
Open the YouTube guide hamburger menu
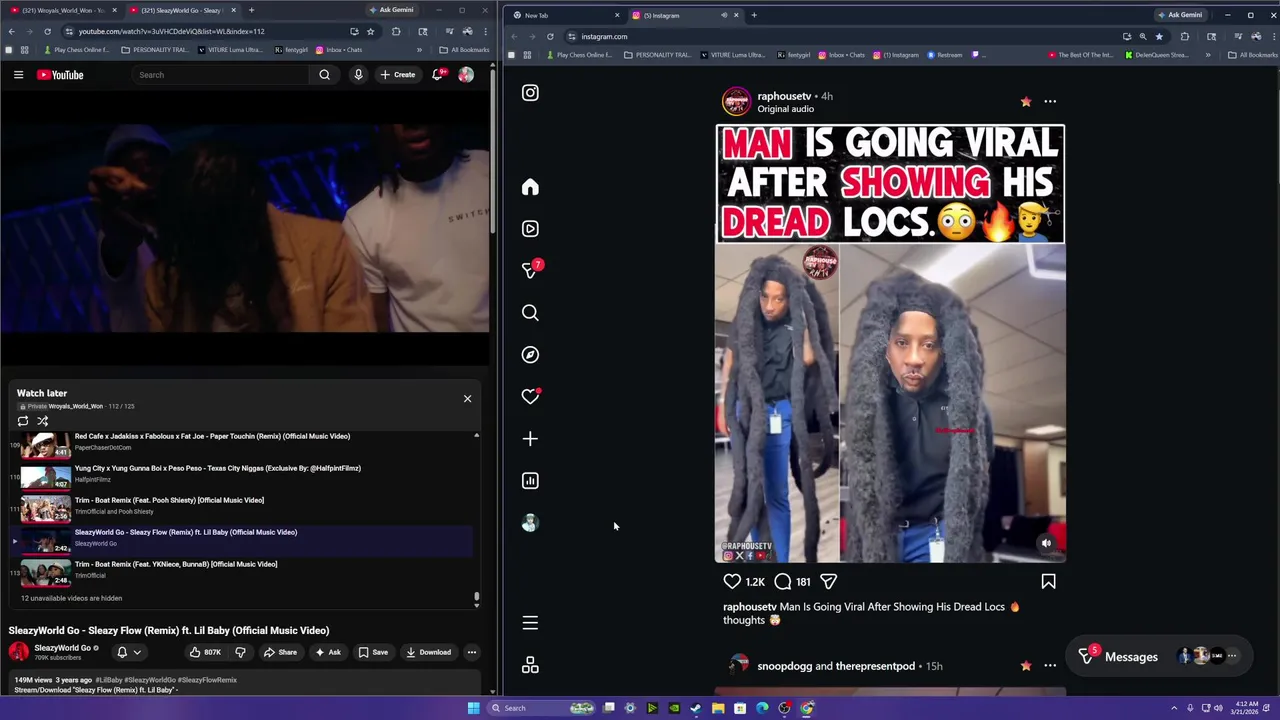[x=18, y=75]
